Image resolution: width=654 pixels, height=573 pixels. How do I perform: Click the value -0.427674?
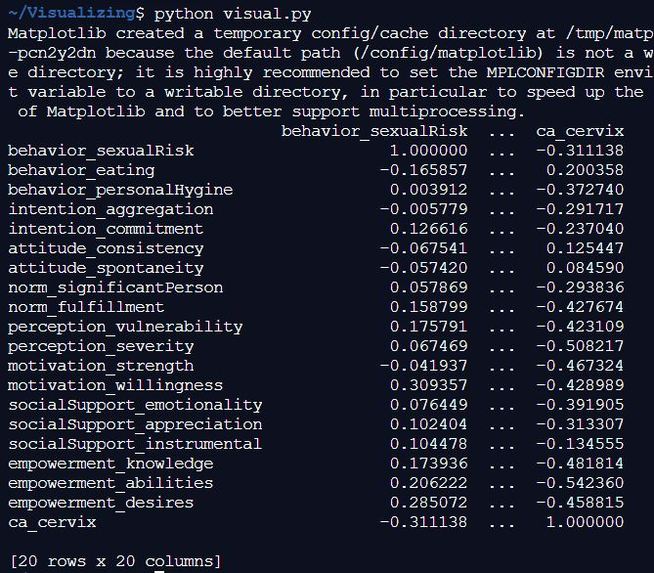click(580, 307)
